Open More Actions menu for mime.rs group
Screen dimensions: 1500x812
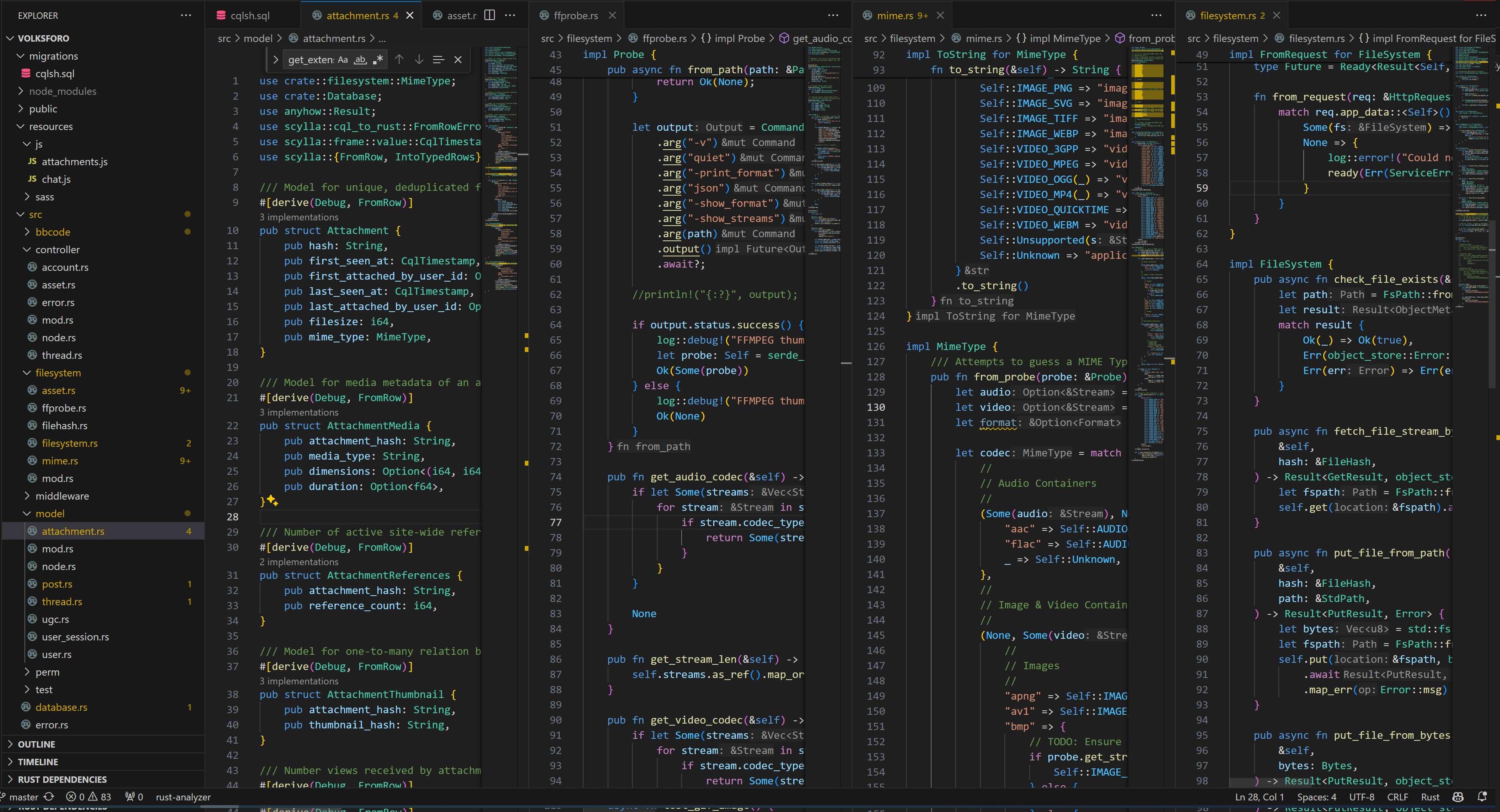(x=1156, y=15)
